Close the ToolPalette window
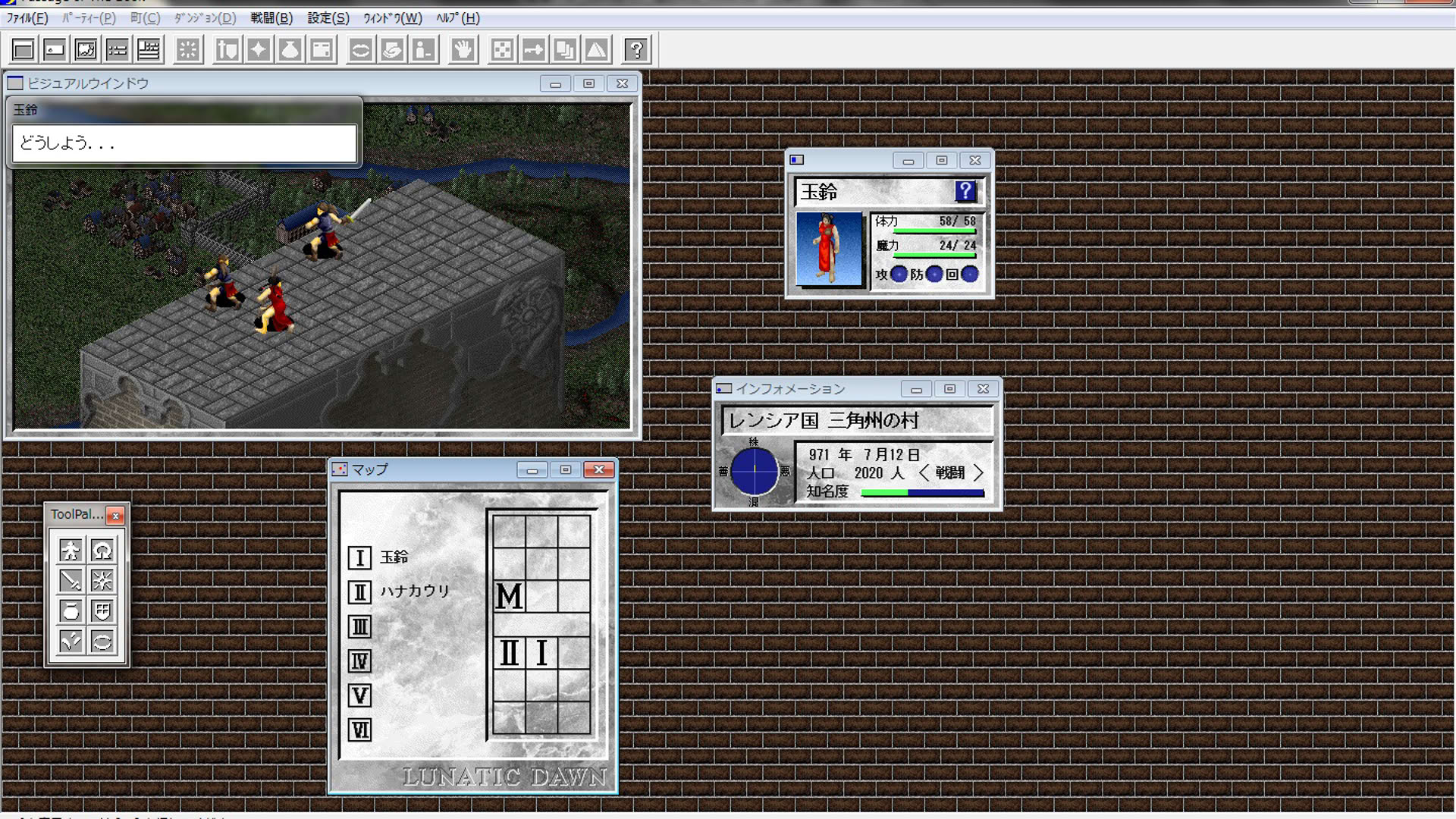This screenshot has height=819, width=1456. (x=115, y=516)
